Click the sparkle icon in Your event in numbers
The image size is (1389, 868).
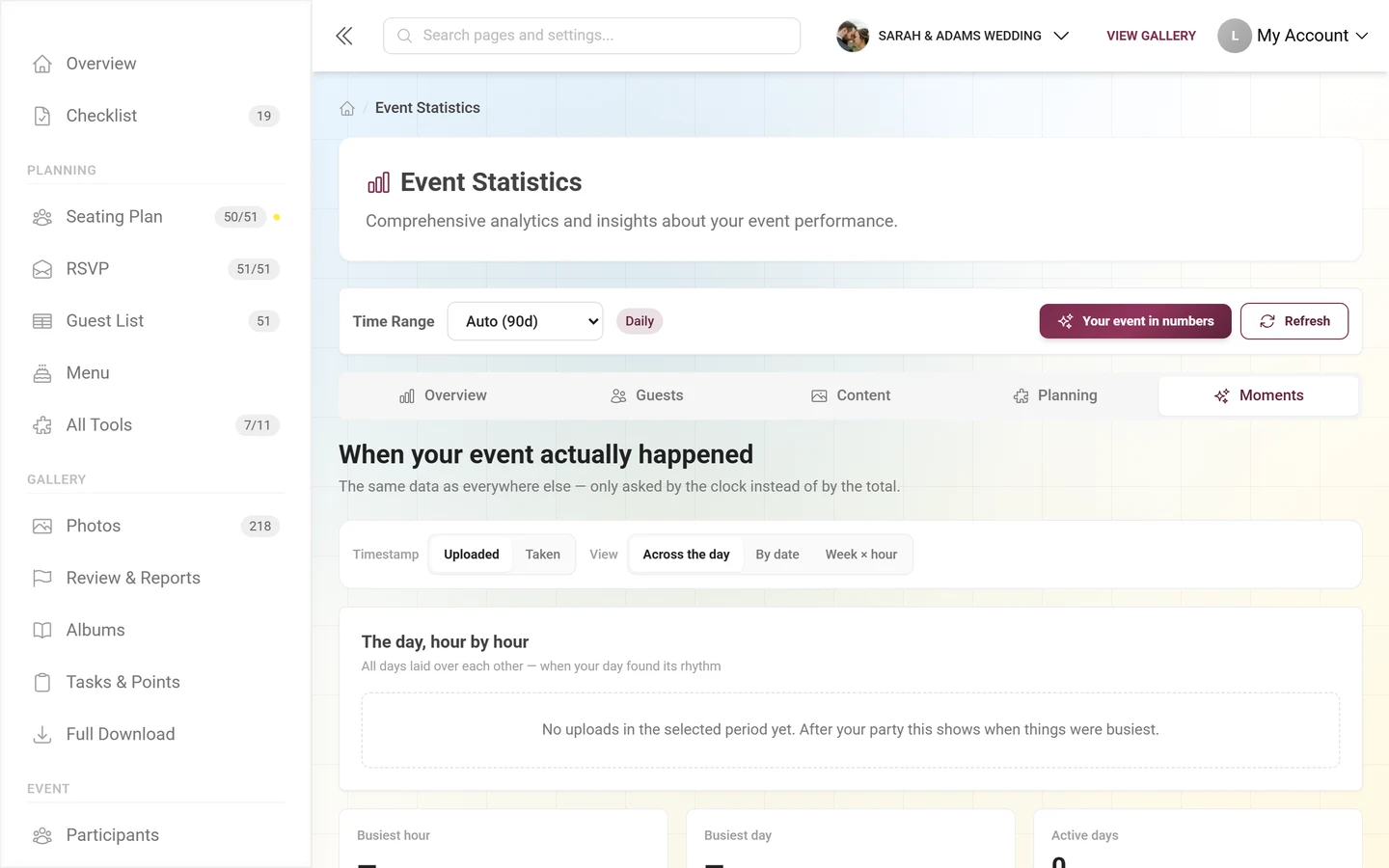1066,321
